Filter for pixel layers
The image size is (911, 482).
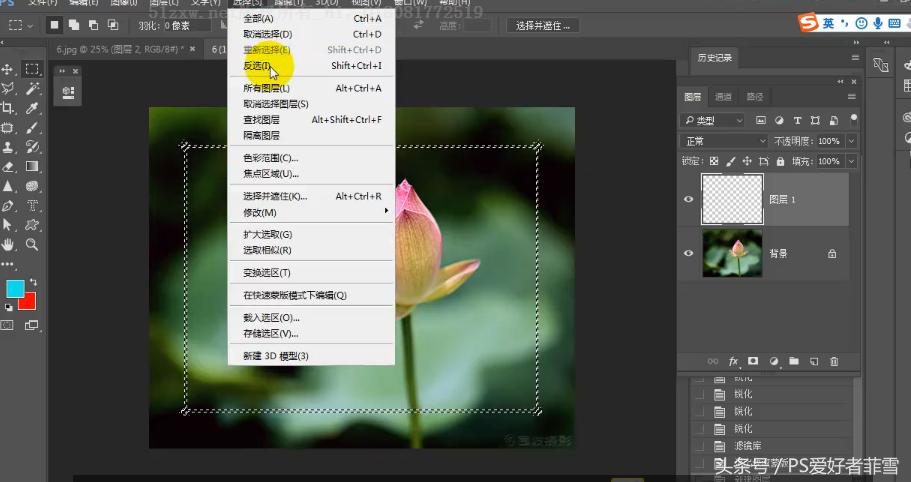click(x=761, y=120)
